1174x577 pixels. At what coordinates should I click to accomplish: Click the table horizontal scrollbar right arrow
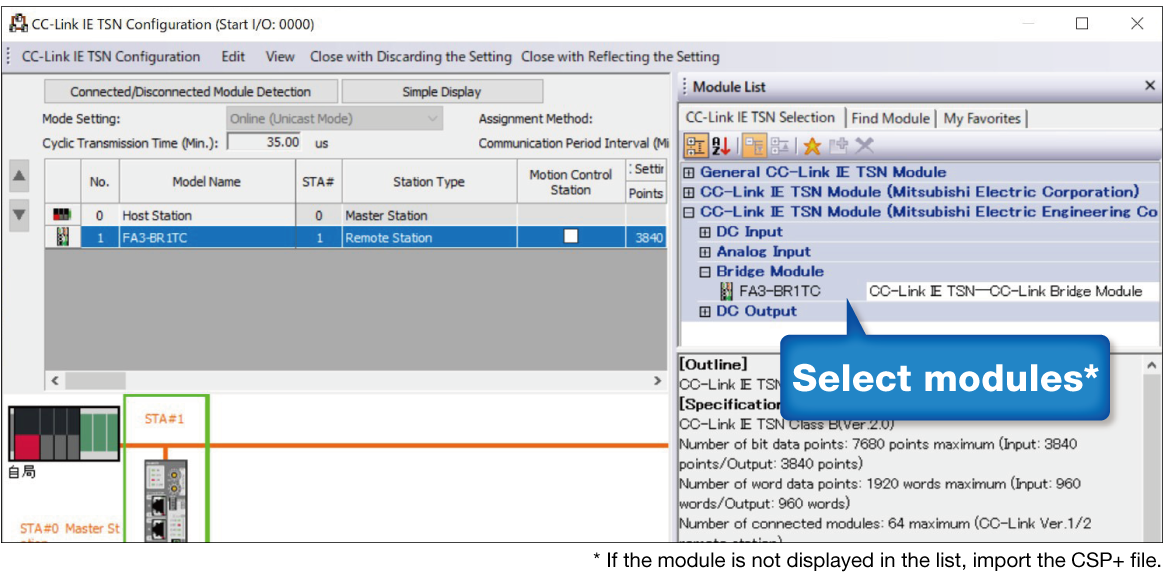tap(657, 380)
